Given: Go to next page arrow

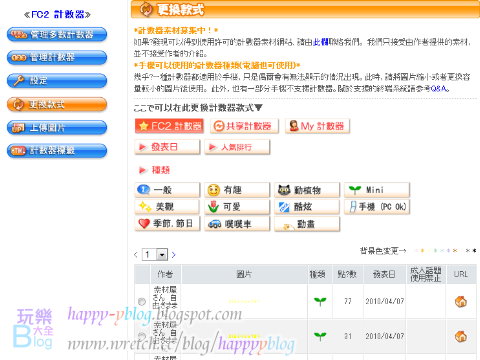Looking at the screenshot, I should point(173,255).
